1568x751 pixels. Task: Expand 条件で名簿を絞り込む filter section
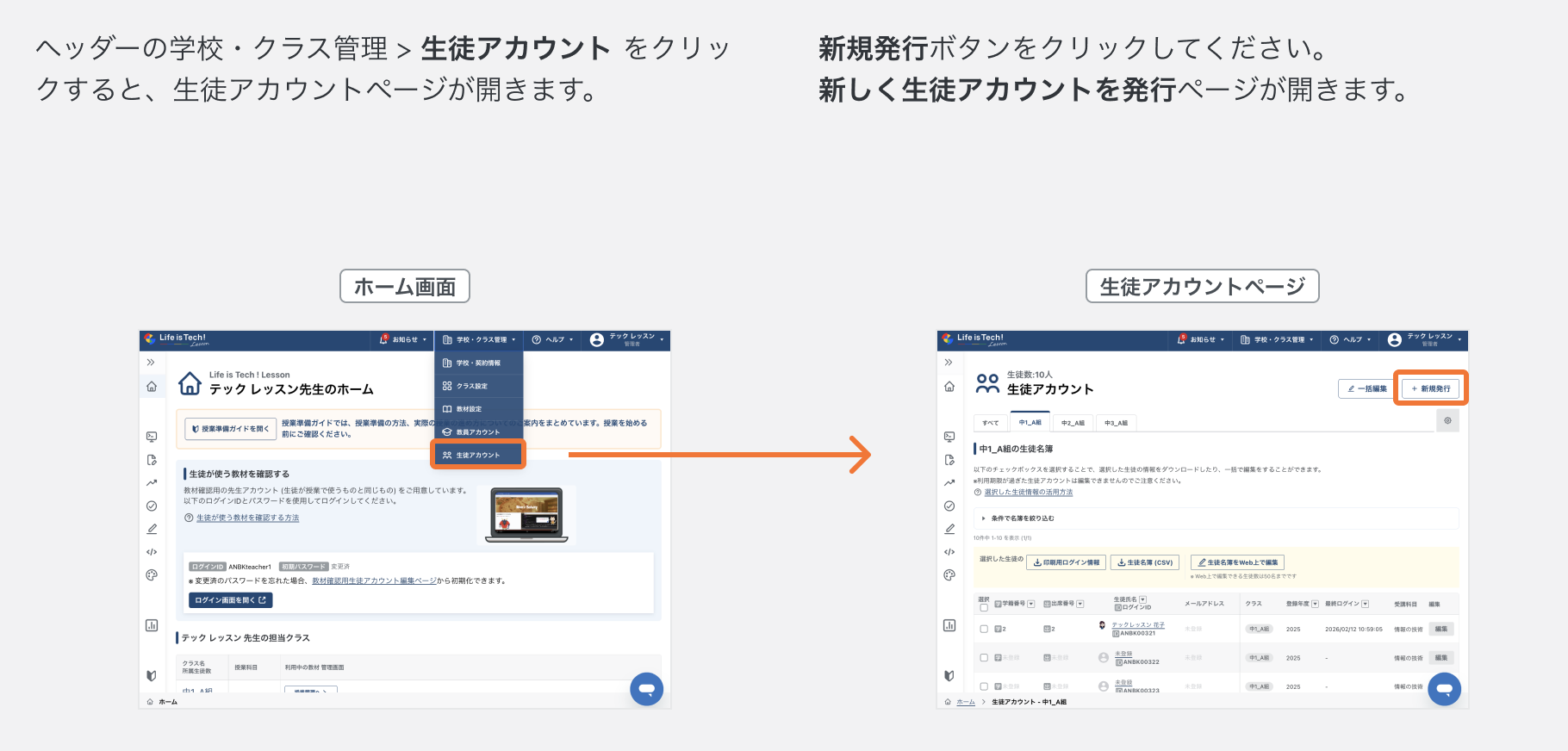pos(1216,518)
